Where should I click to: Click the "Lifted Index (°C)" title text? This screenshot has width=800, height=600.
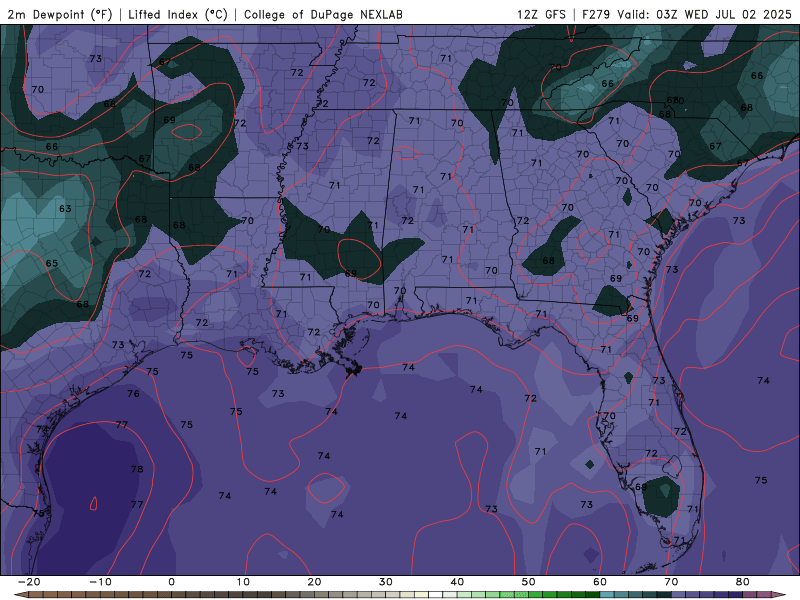[x=178, y=14]
